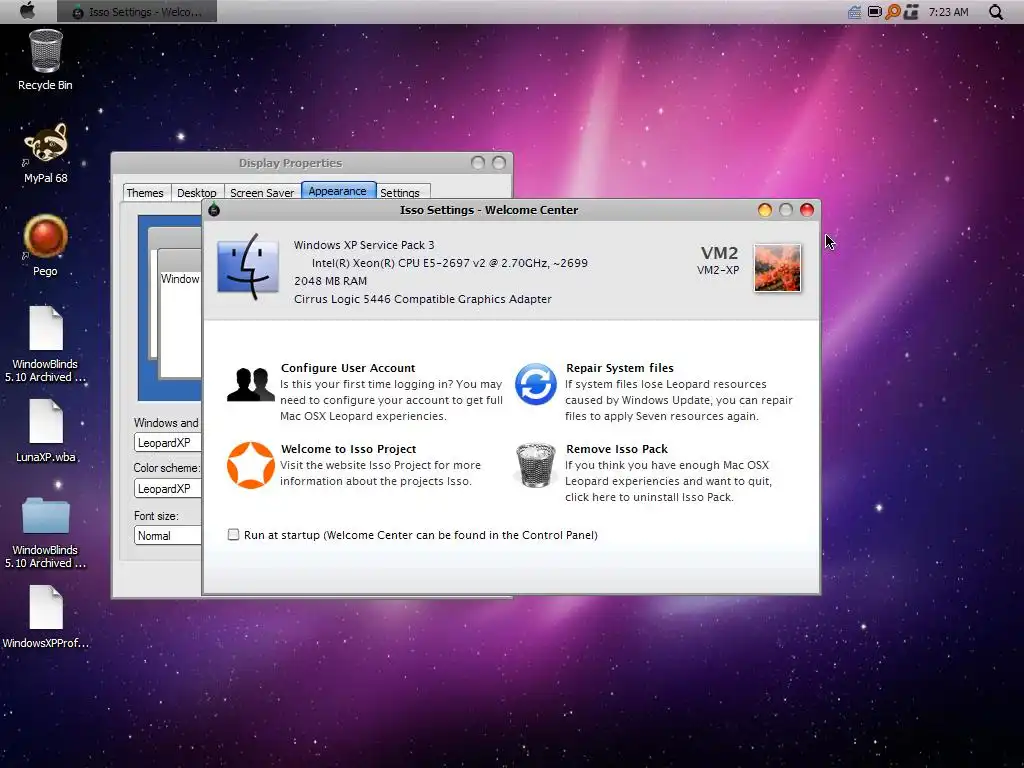The width and height of the screenshot is (1024, 768).
Task: Click the Configure User Account people icon
Action: [251, 384]
